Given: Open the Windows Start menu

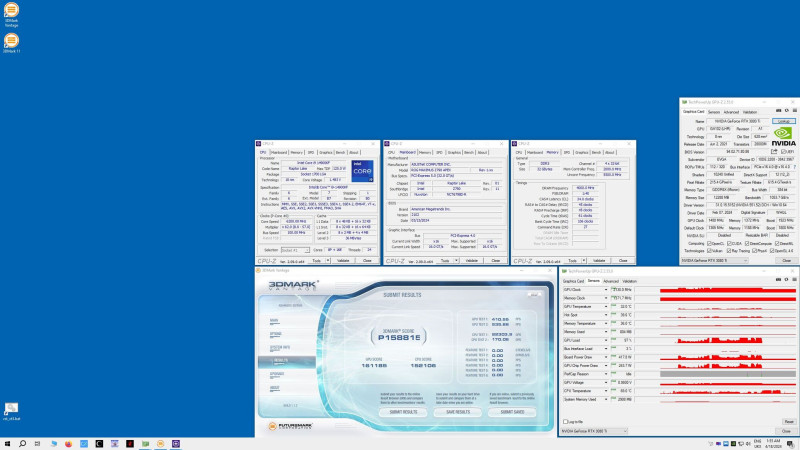Looking at the screenshot, I should (7, 444).
